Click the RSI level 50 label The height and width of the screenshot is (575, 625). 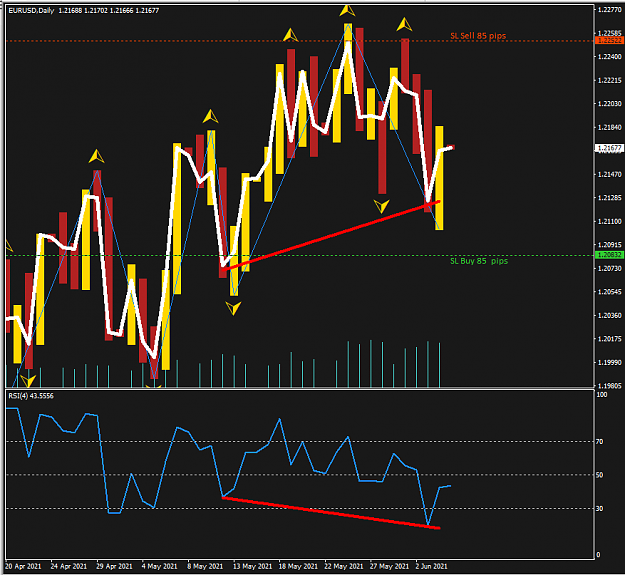coord(599,475)
